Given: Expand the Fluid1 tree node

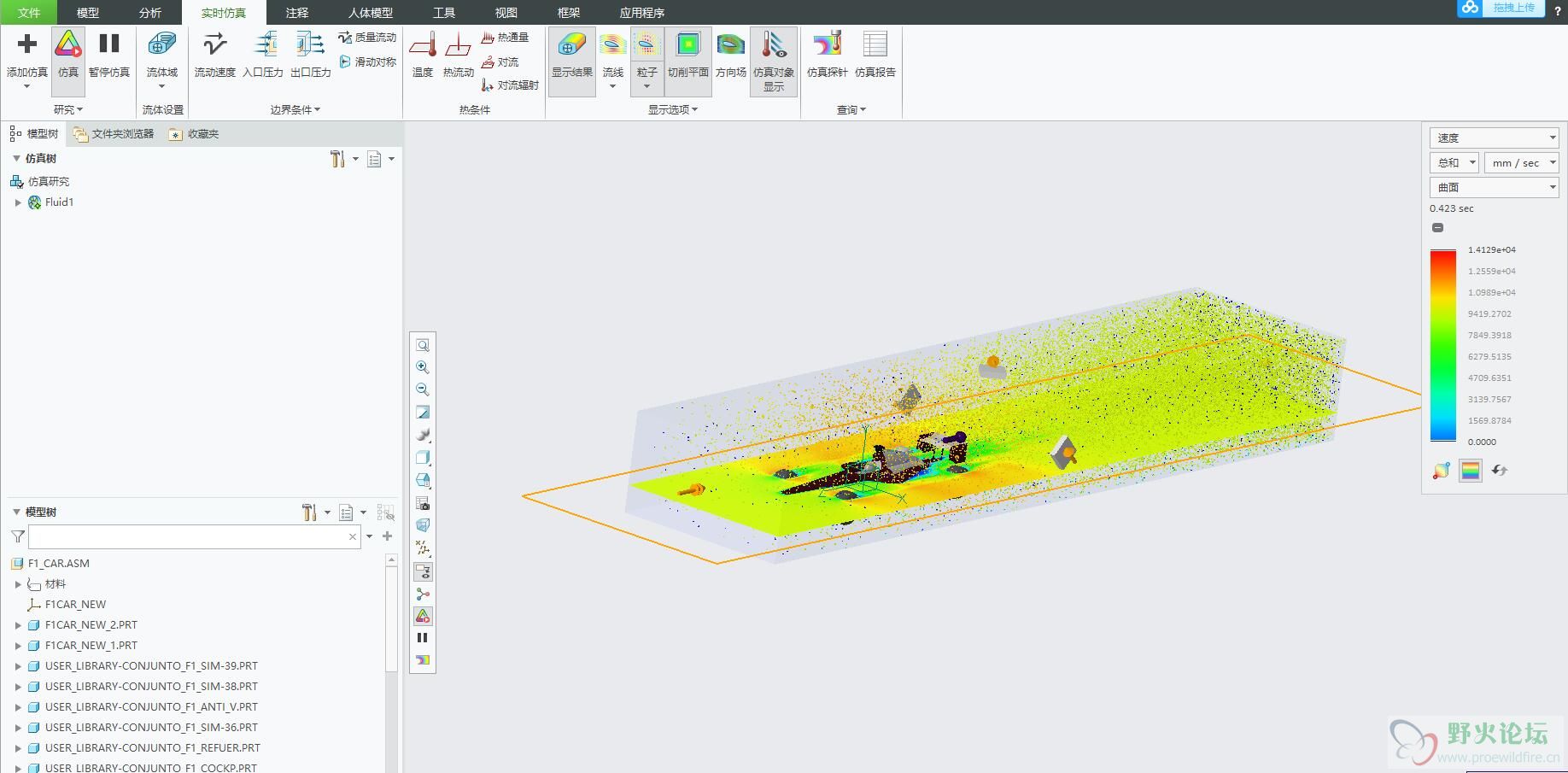Looking at the screenshot, I should (x=18, y=202).
